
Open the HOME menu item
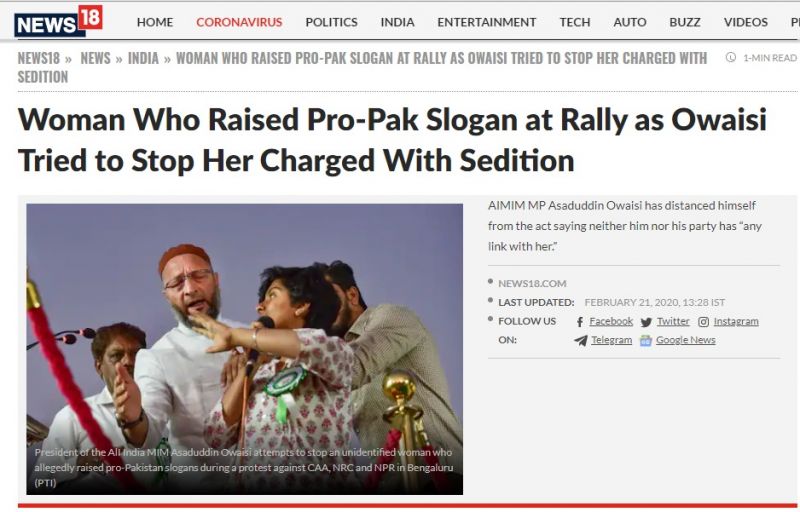pyautogui.click(x=155, y=22)
